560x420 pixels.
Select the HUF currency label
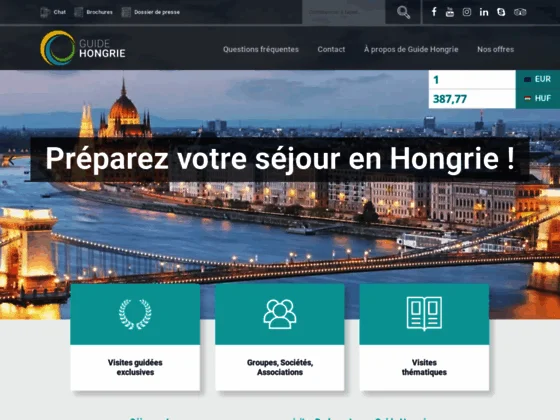coord(543,98)
